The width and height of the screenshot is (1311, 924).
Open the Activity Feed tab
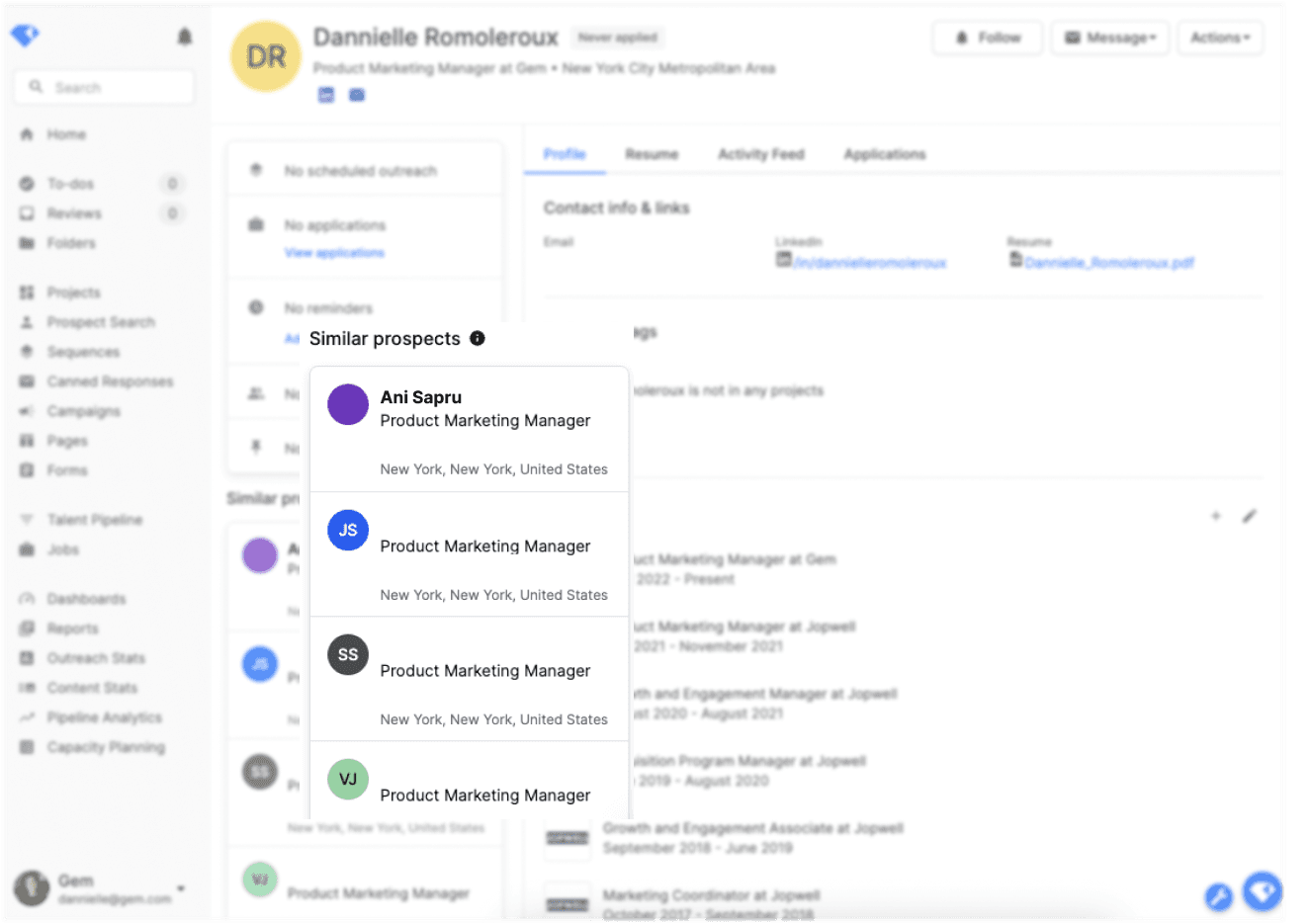point(760,154)
